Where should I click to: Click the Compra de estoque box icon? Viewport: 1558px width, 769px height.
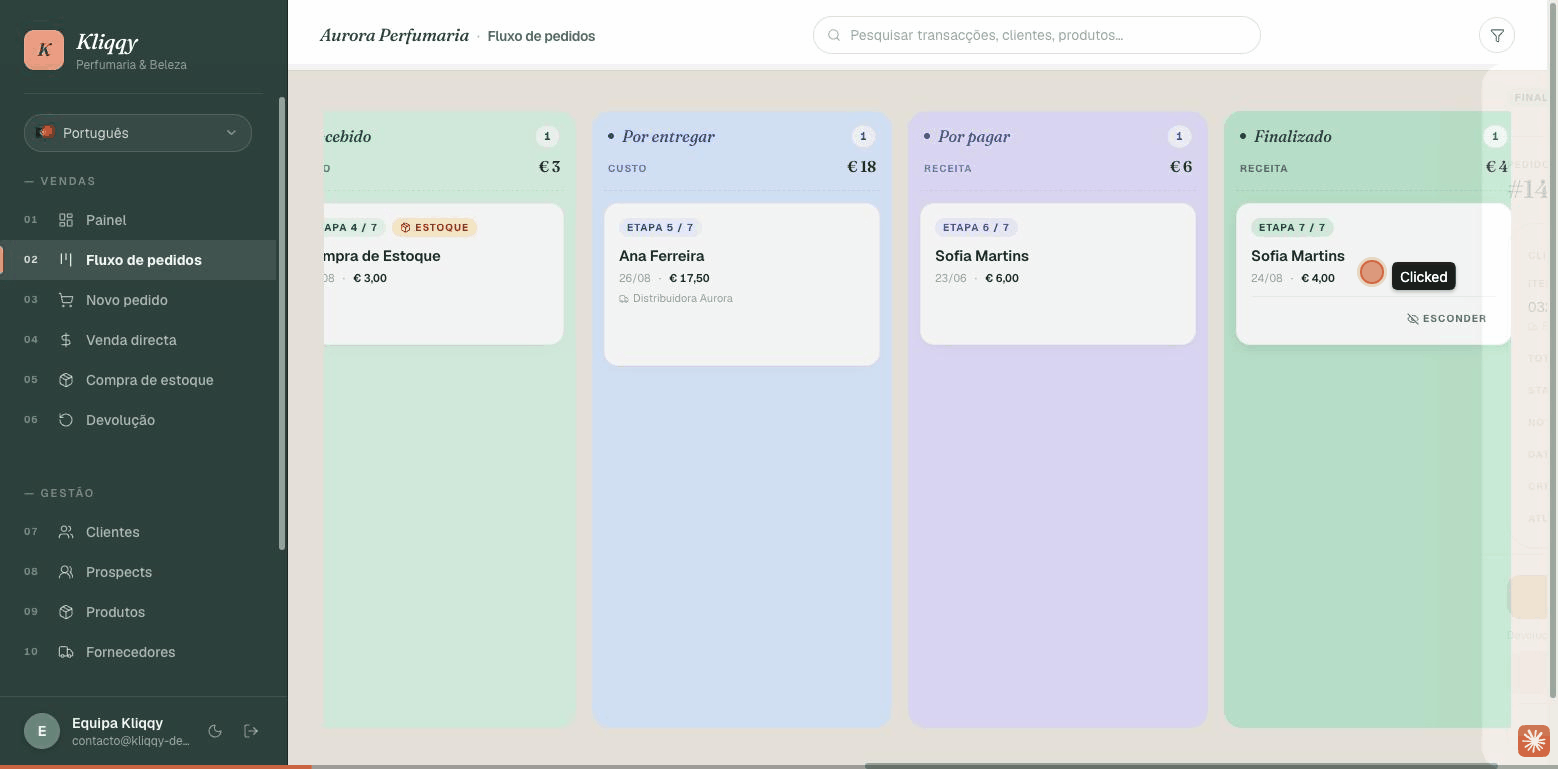66,380
